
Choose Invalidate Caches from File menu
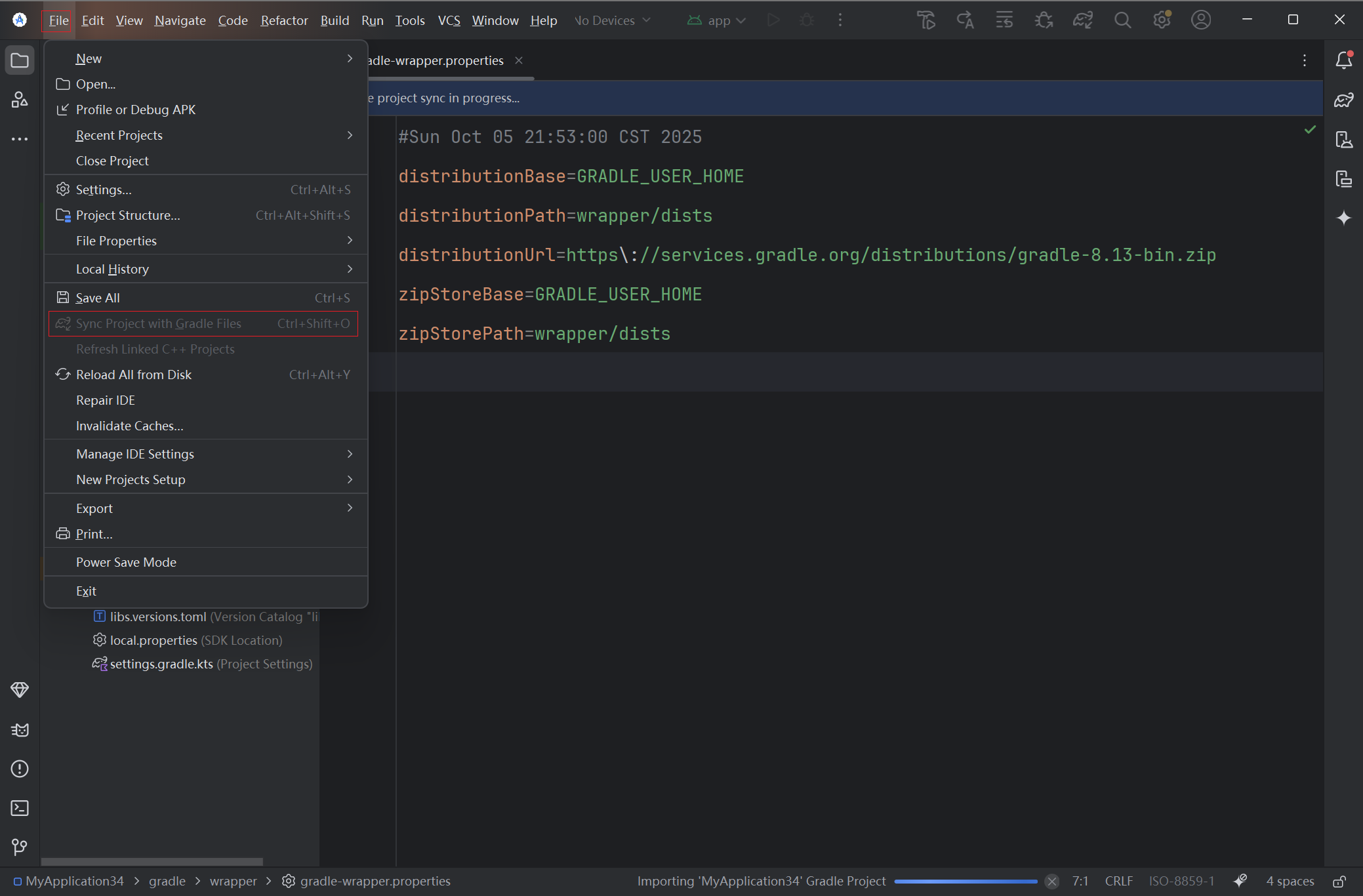[129, 426]
